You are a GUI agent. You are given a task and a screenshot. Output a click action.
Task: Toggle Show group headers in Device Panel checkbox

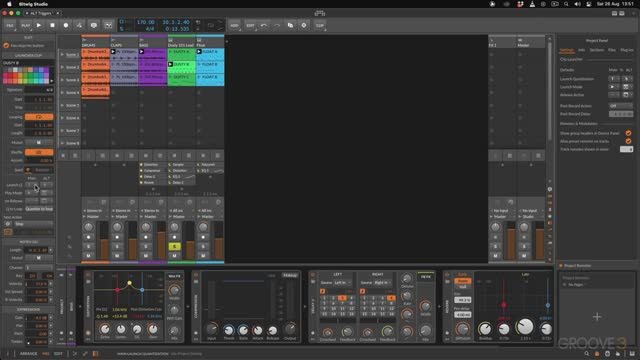tap(628, 133)
